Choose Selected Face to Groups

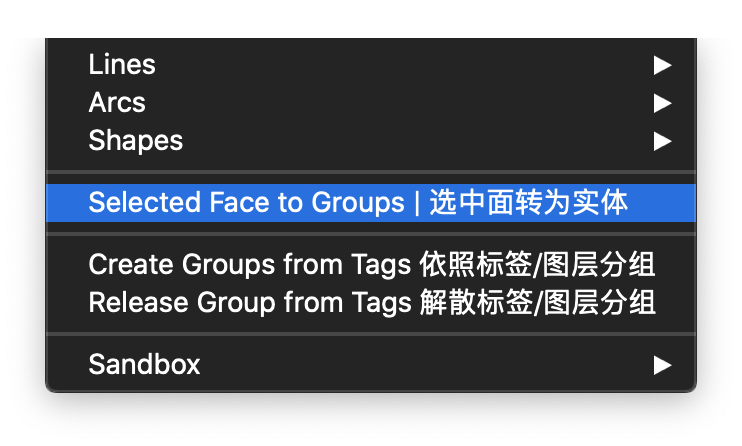pyautogui.click(x=371, y=203)
